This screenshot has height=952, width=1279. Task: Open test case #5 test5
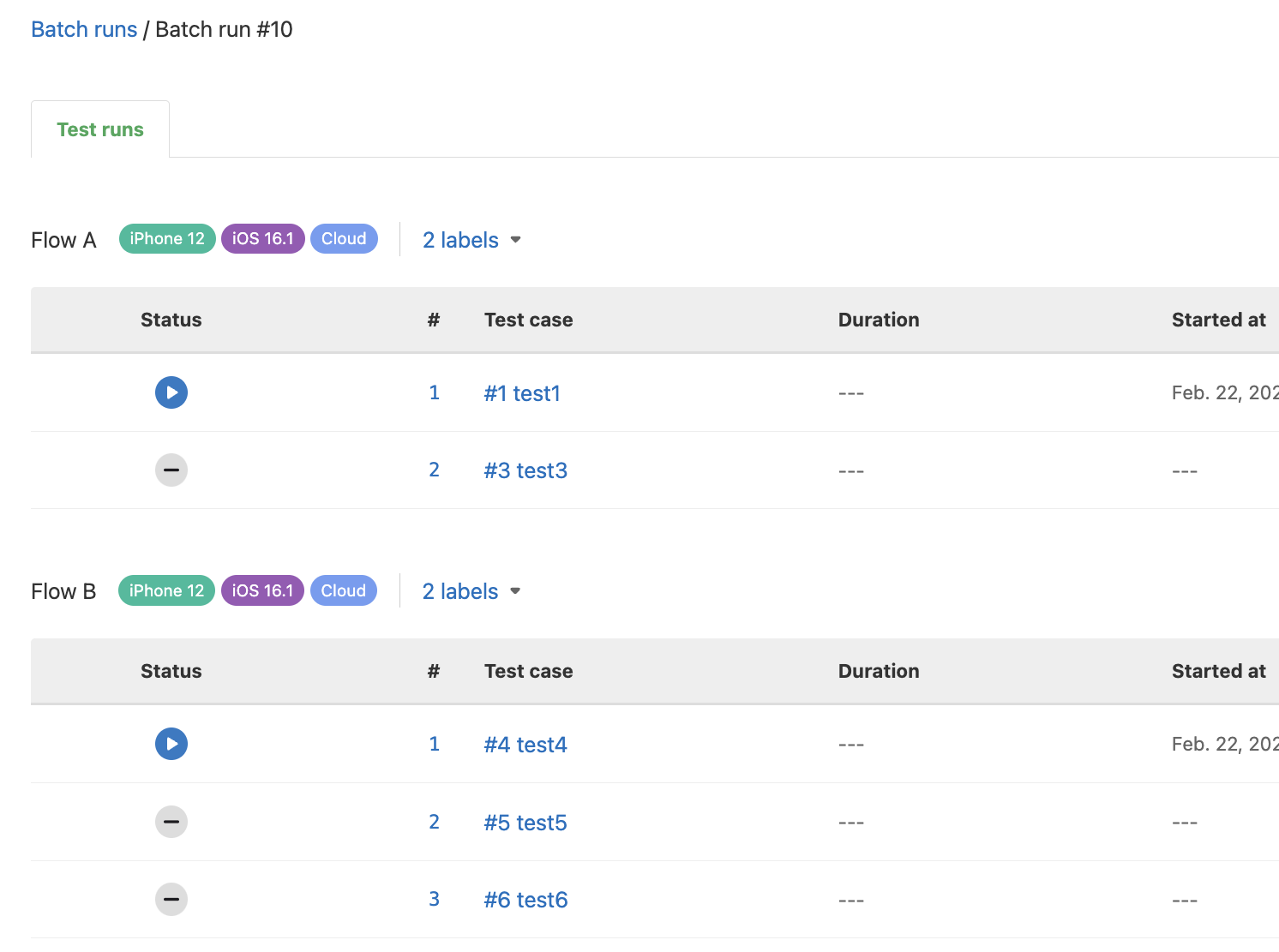[525, 823]
